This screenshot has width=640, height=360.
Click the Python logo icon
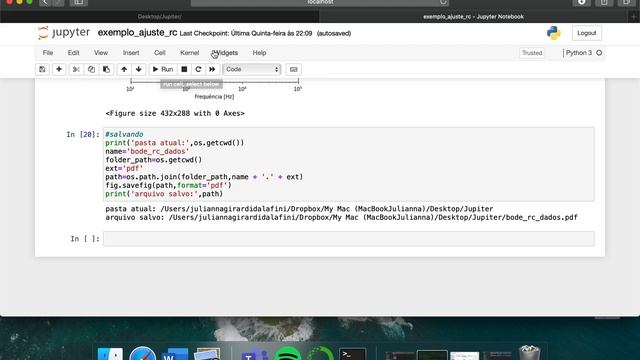(x=553, y=33)
